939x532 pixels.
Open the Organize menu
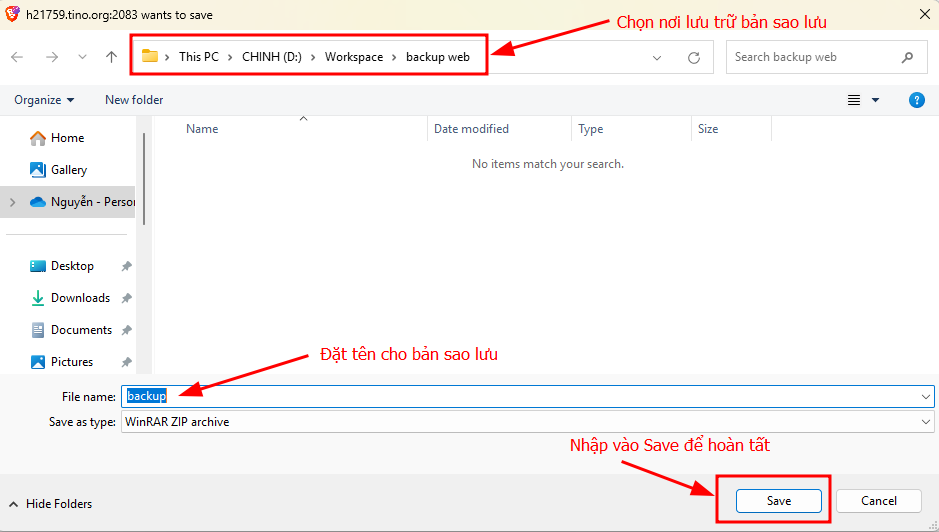[x=44, y=100]
